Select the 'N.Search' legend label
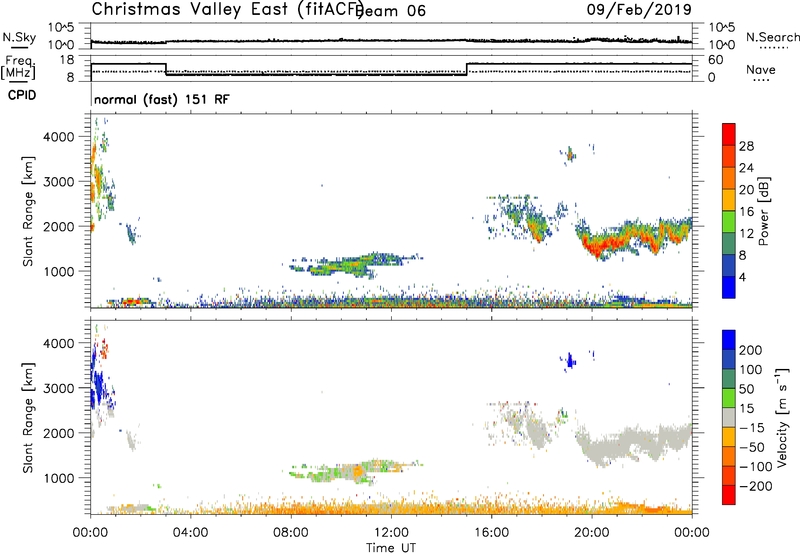 (x=772, y=37)
